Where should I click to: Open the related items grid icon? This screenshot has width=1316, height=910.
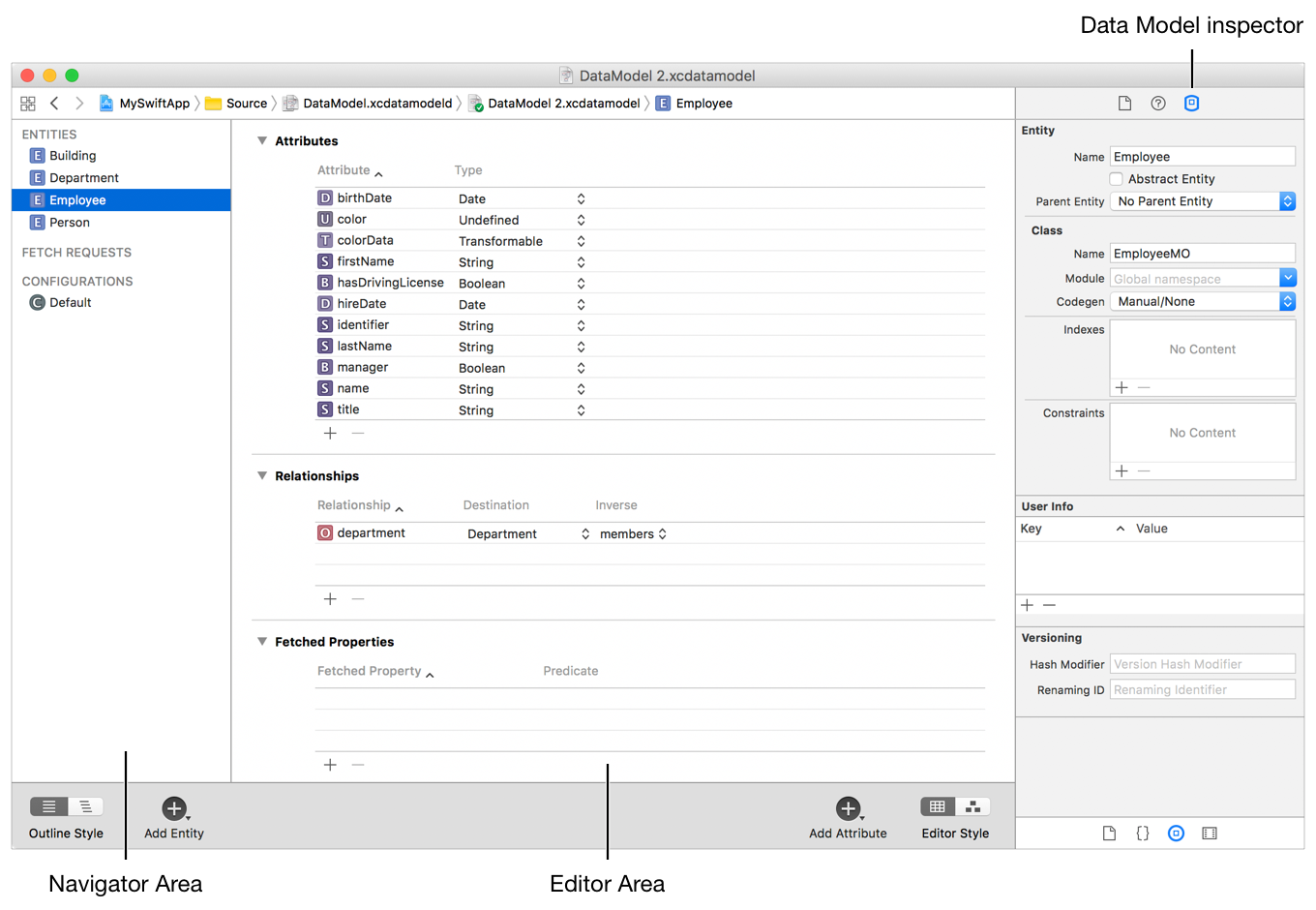coord(28,104)
